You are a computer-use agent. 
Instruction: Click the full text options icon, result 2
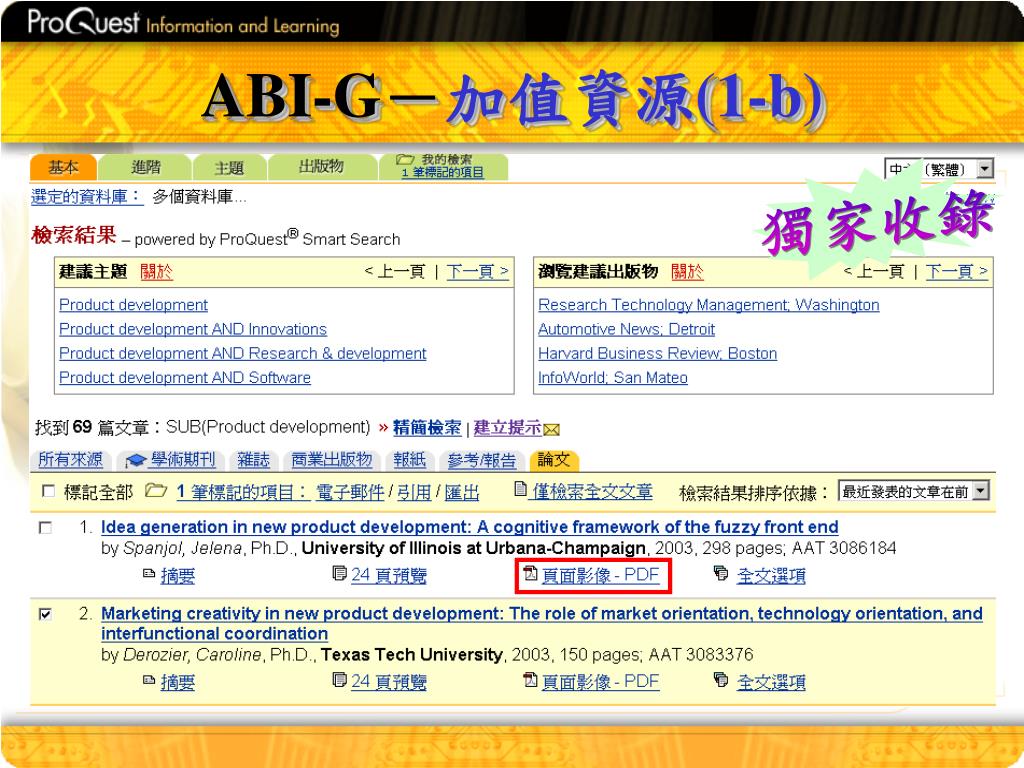tap(721, 680)
